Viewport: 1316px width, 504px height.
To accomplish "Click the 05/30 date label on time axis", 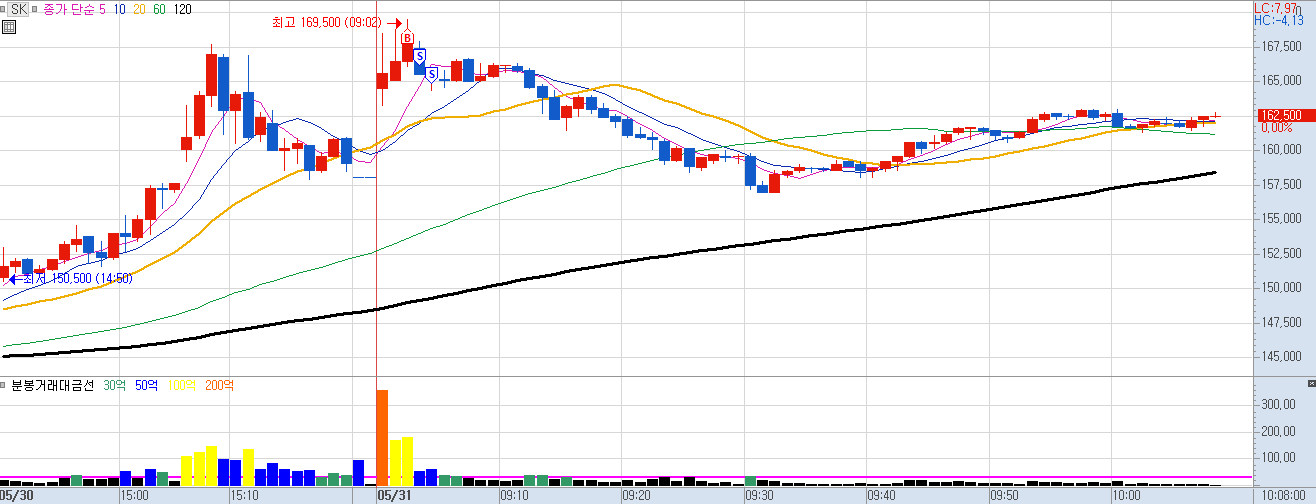I will tap(16, 495).
